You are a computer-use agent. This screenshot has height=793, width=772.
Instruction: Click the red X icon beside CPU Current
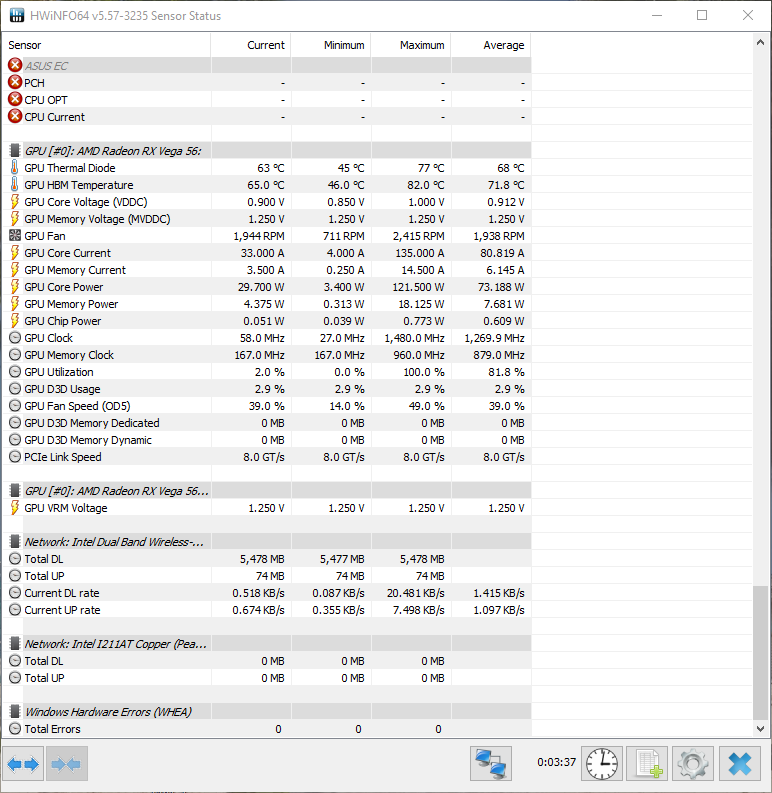[15, 116]
